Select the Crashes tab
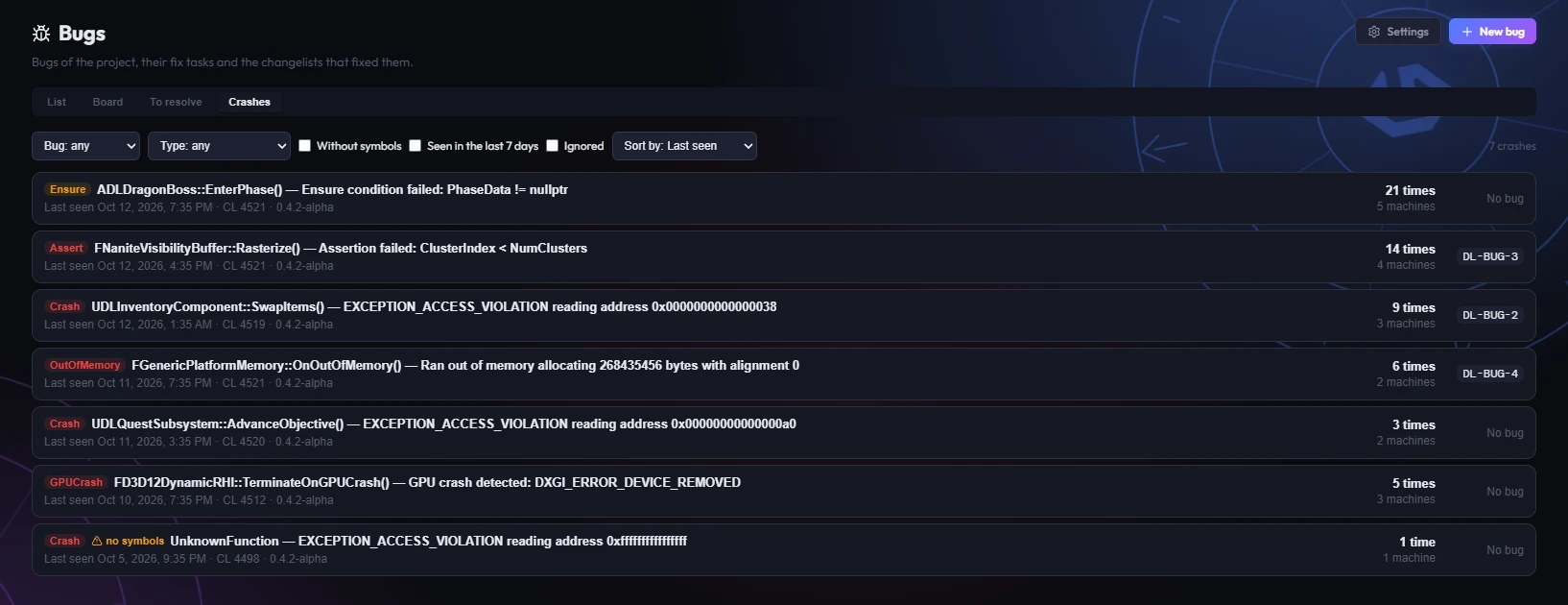 (x=249, y=102)
